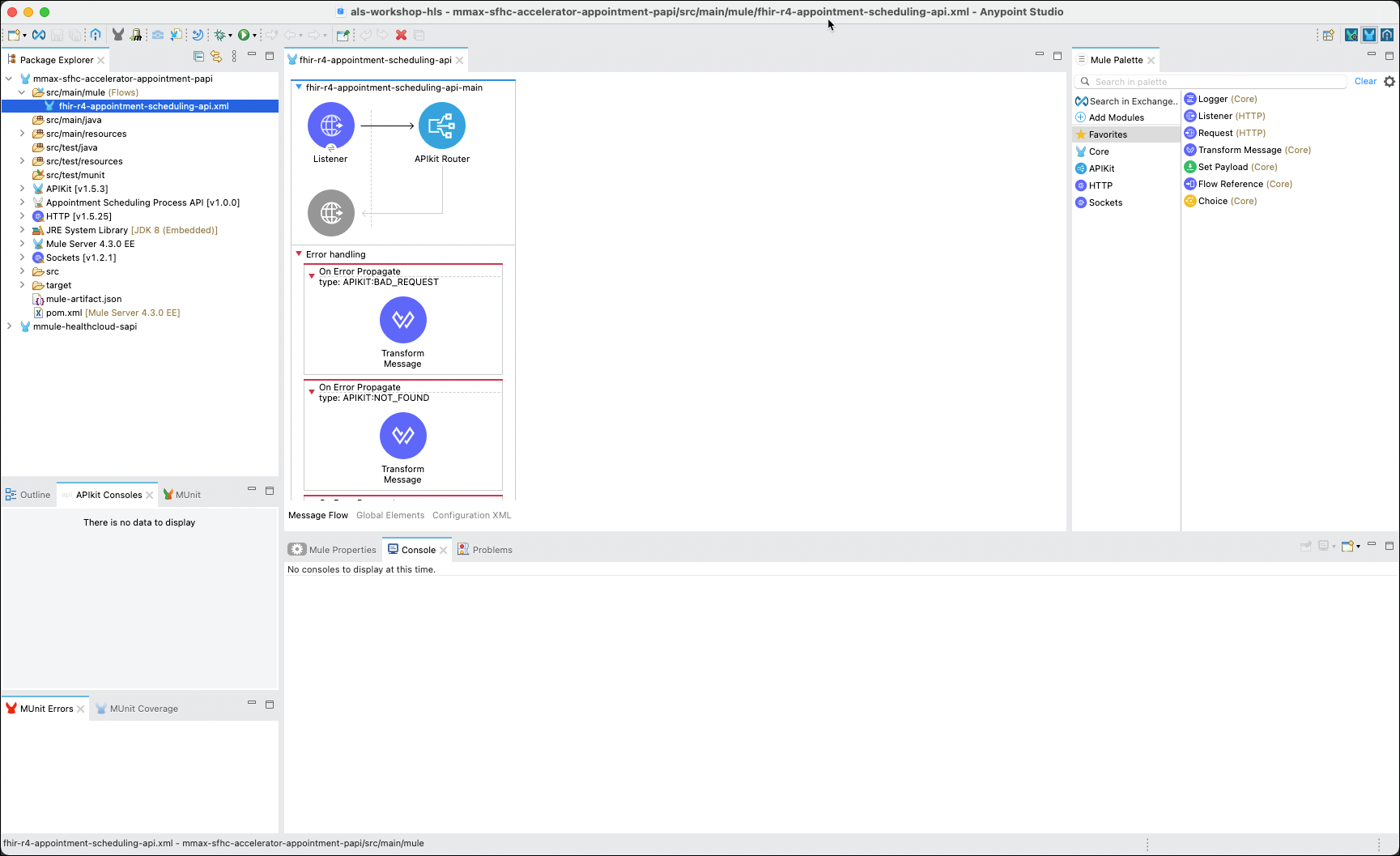Click the Open Perspective icon

pyautogui.click(x=1329, y=35)
